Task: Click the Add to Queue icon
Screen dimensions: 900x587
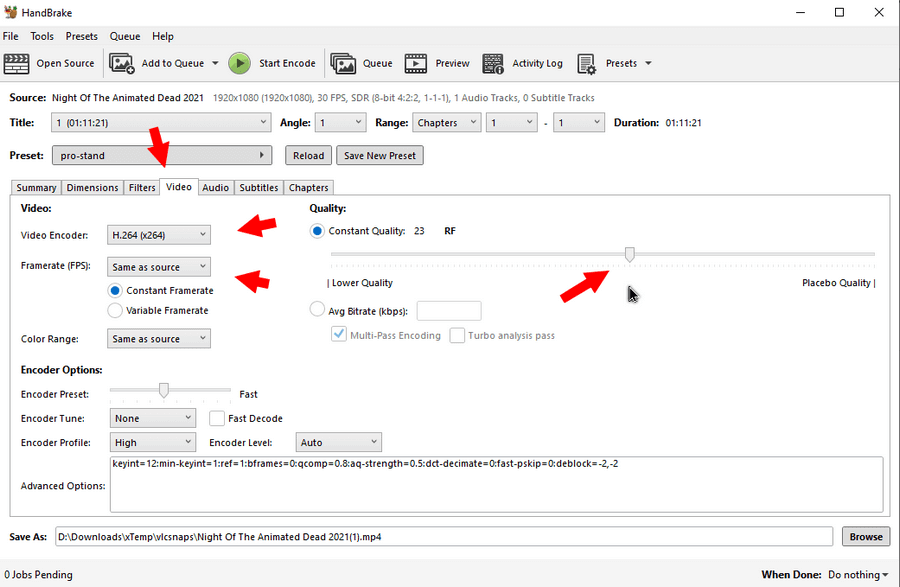Action: [122, 64]
